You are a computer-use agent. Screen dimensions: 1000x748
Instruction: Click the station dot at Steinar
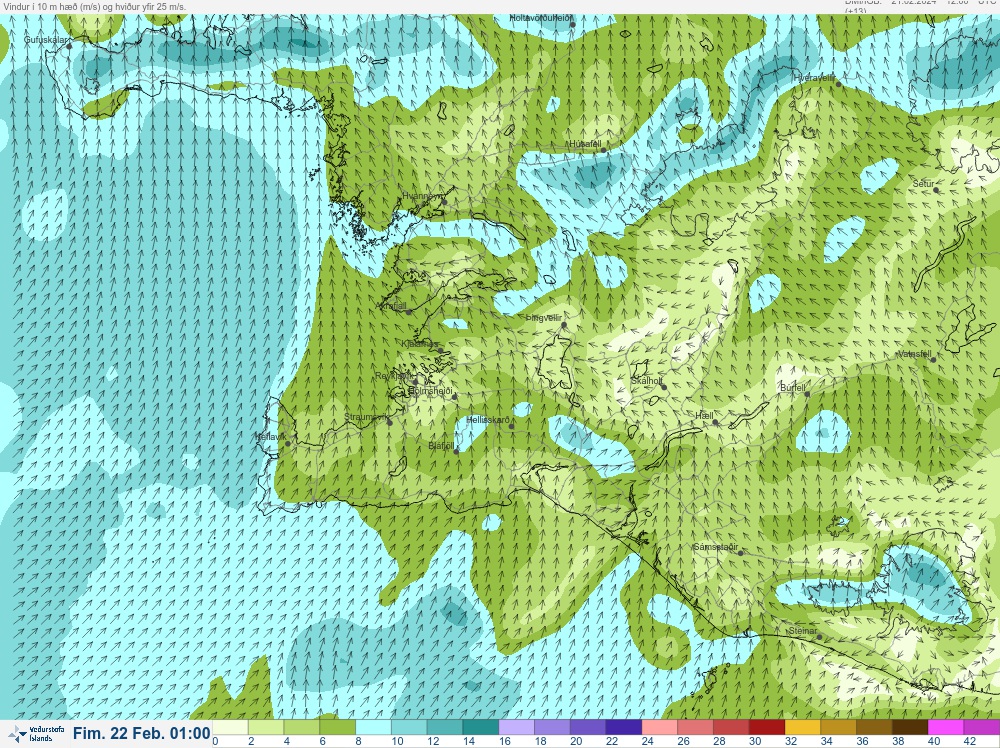[x=820, y=637]
